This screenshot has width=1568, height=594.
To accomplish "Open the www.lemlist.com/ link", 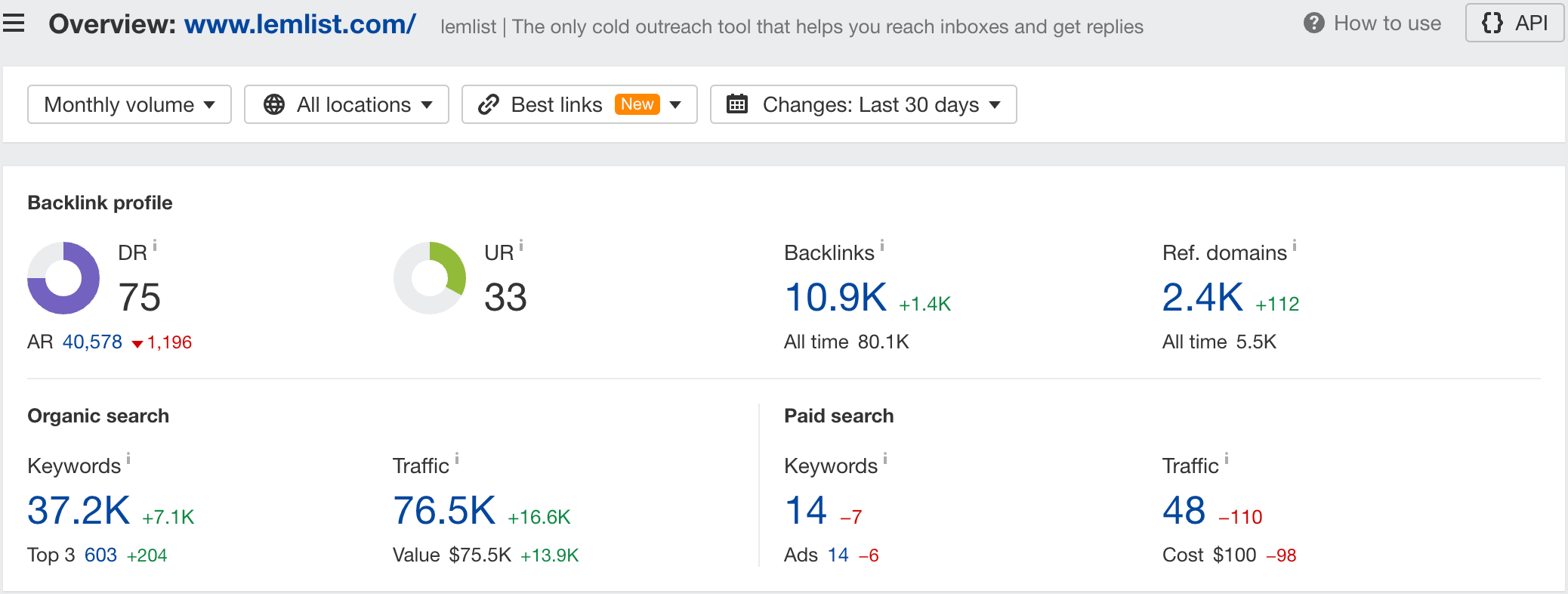I will (x=300, y=24).
